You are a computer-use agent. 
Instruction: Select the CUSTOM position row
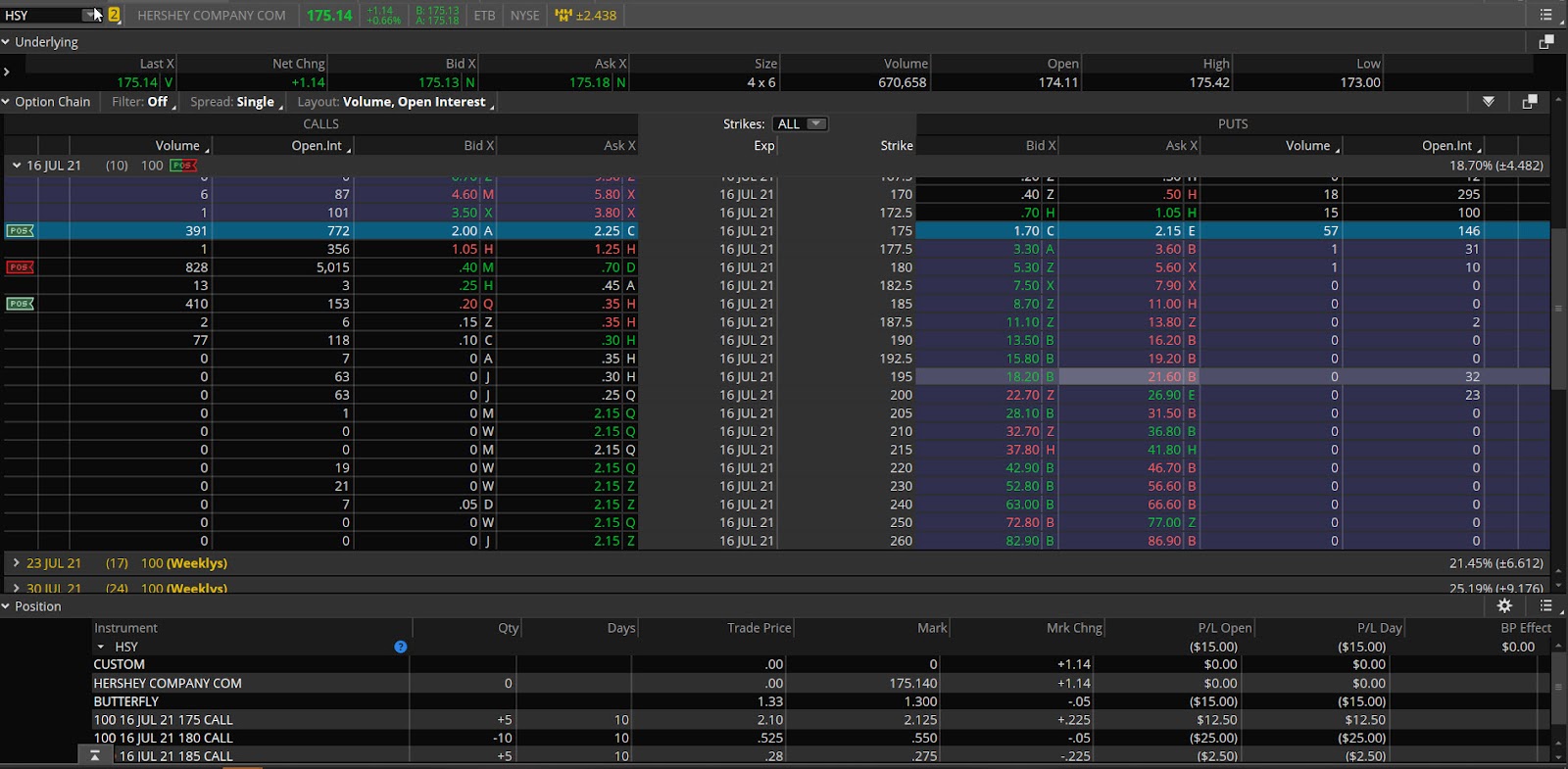[x=823, y=664]
